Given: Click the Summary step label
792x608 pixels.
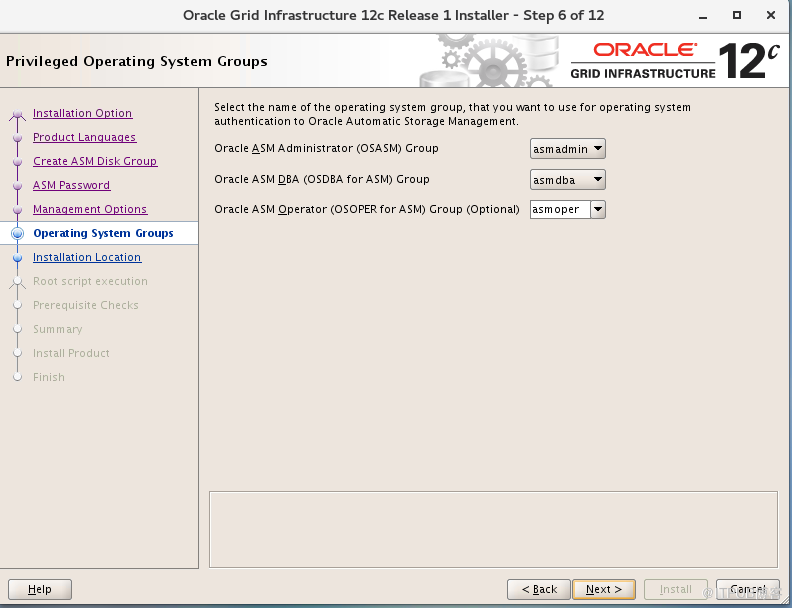Looking at the screenshot, I should (x=58, y=329).
